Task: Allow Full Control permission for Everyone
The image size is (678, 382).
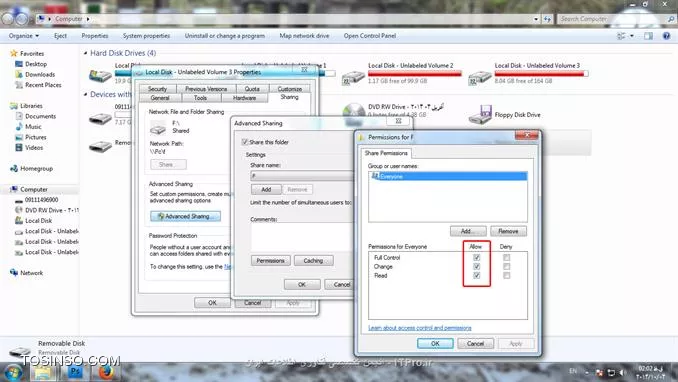Action: 477,257
